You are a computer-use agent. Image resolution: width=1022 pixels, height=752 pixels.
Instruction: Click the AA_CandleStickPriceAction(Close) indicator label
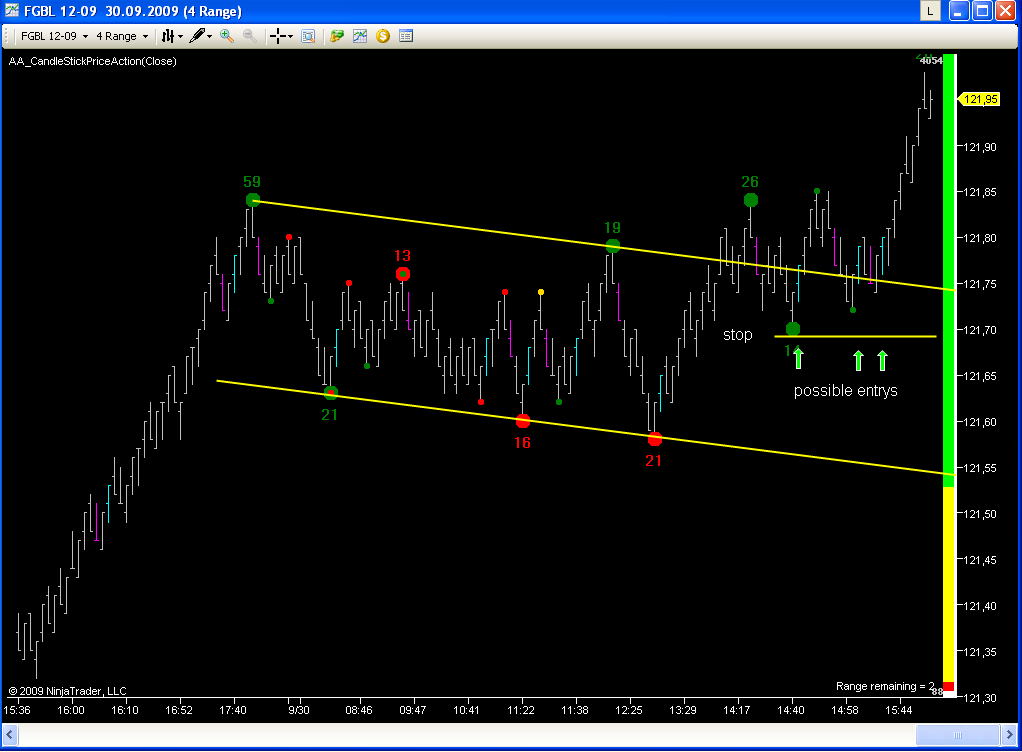93,61
